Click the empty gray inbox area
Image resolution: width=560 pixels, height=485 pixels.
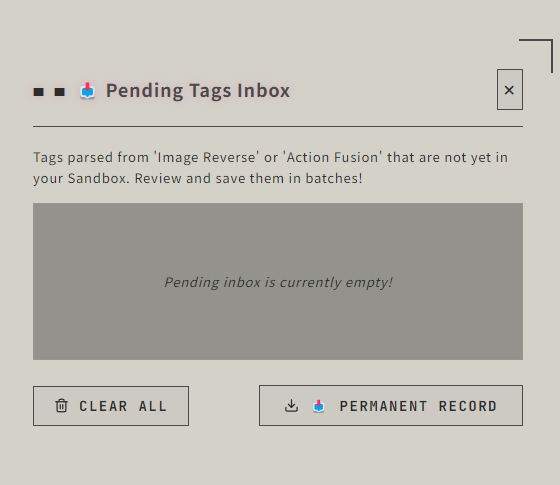(278, 281)
